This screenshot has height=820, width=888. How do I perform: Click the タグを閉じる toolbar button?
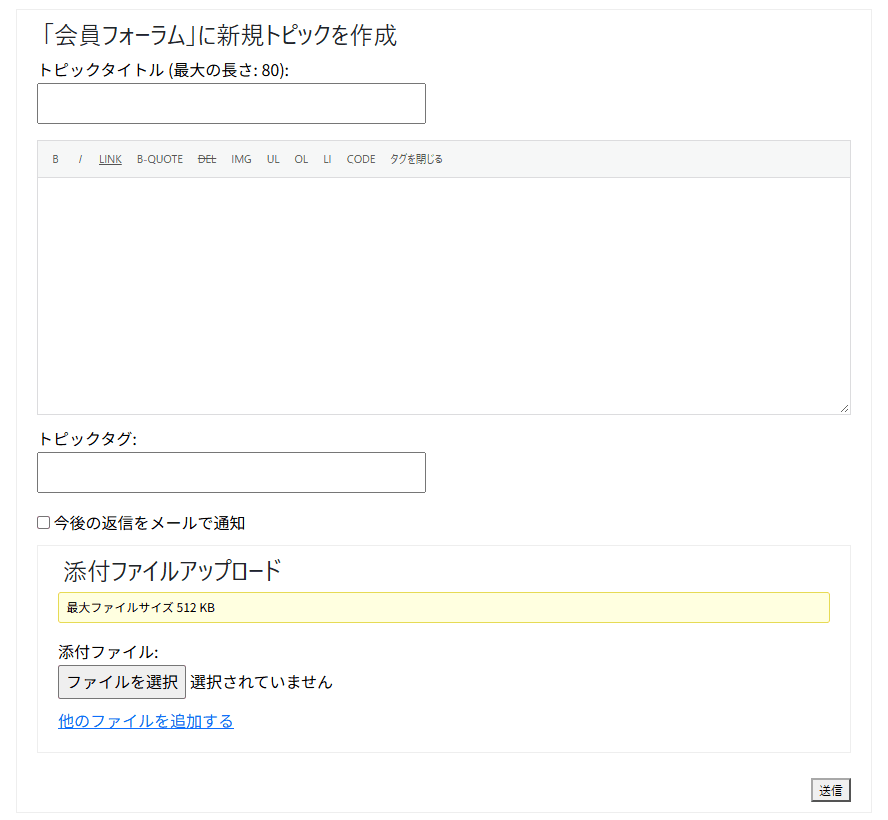416,159
